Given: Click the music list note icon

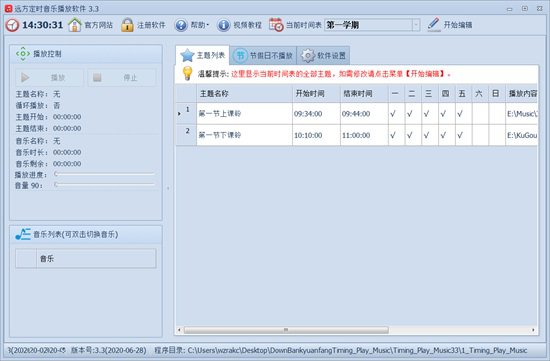Looking at the screenshot, I should point(23,234).
